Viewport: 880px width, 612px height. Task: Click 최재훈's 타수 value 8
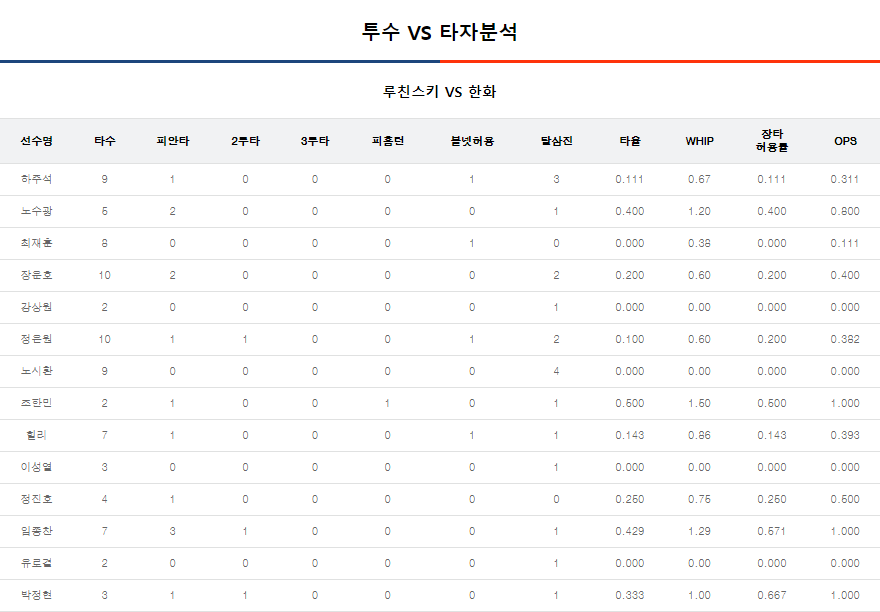point(104,243)
